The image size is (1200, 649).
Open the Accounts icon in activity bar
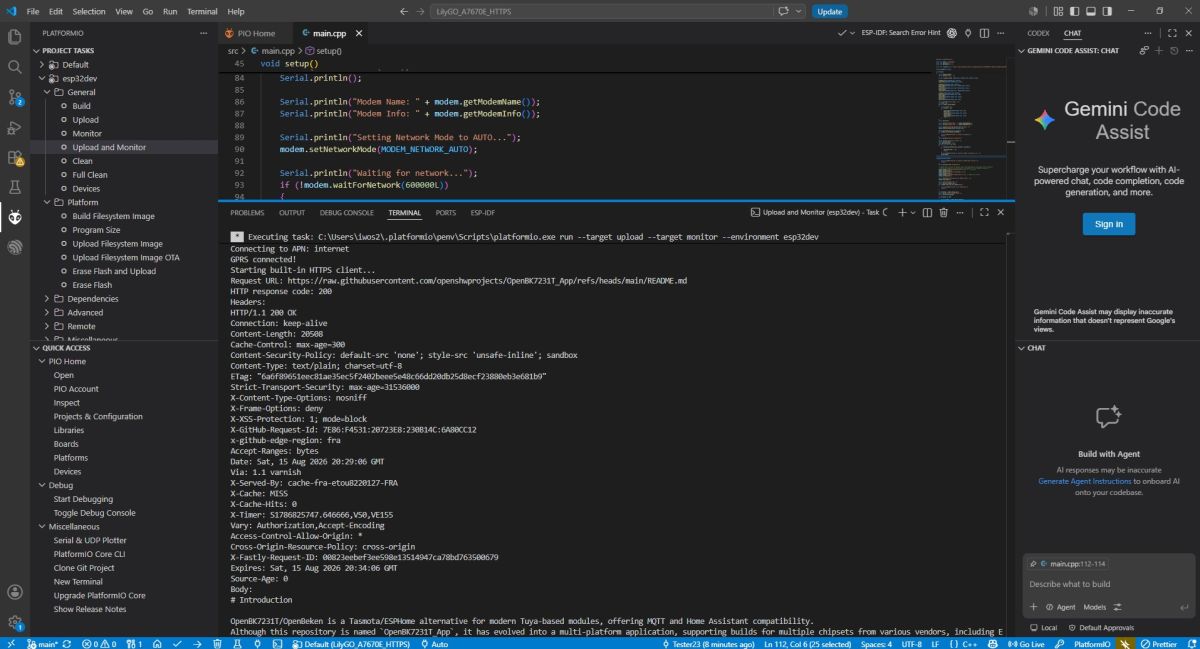click(x=15, y=592)
